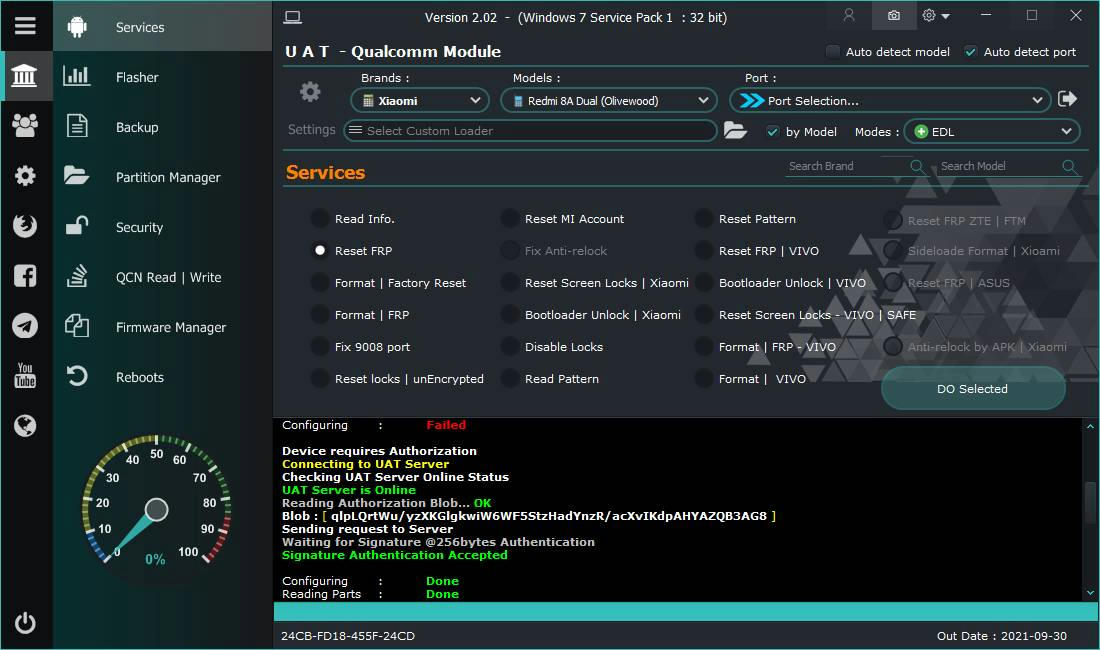Screen dimensions: 1100x650
Task: Select Fix 9008 port option
Action: pos(320,346)
